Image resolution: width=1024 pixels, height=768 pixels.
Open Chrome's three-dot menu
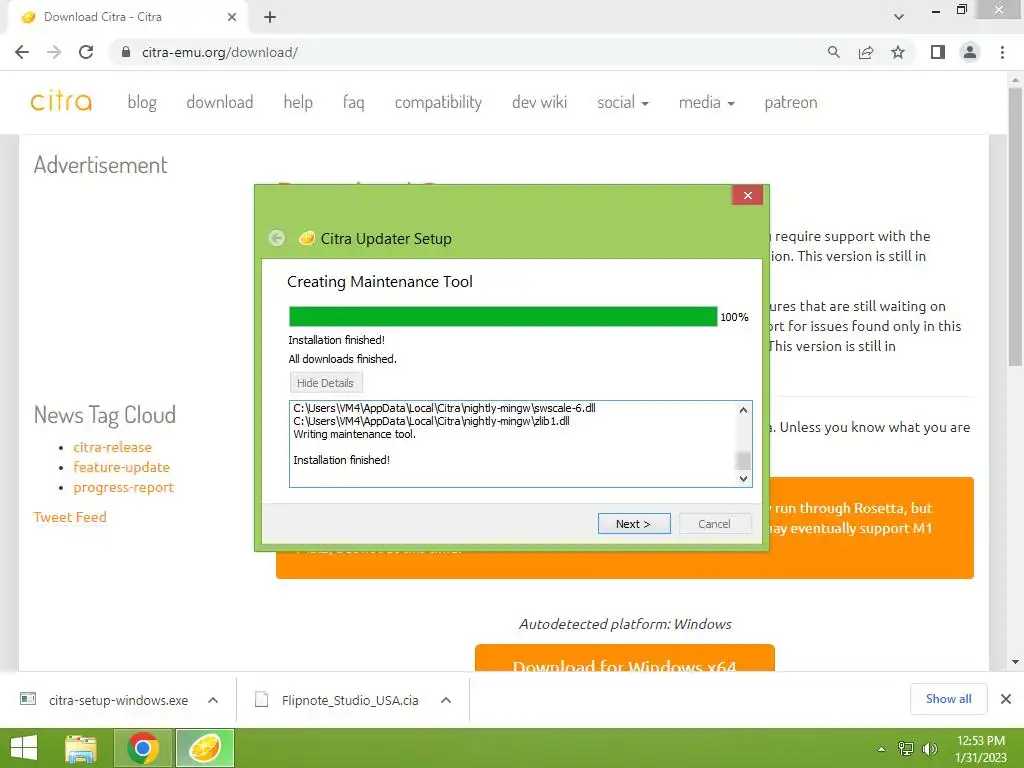[1002, 52]
